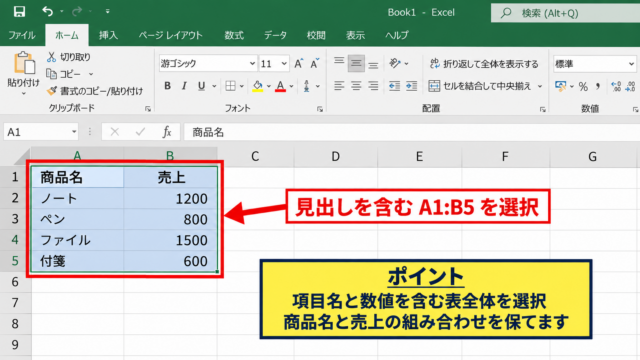Align text to bottom
Viewport: 640px width, 360px height.
coord(373,64)
